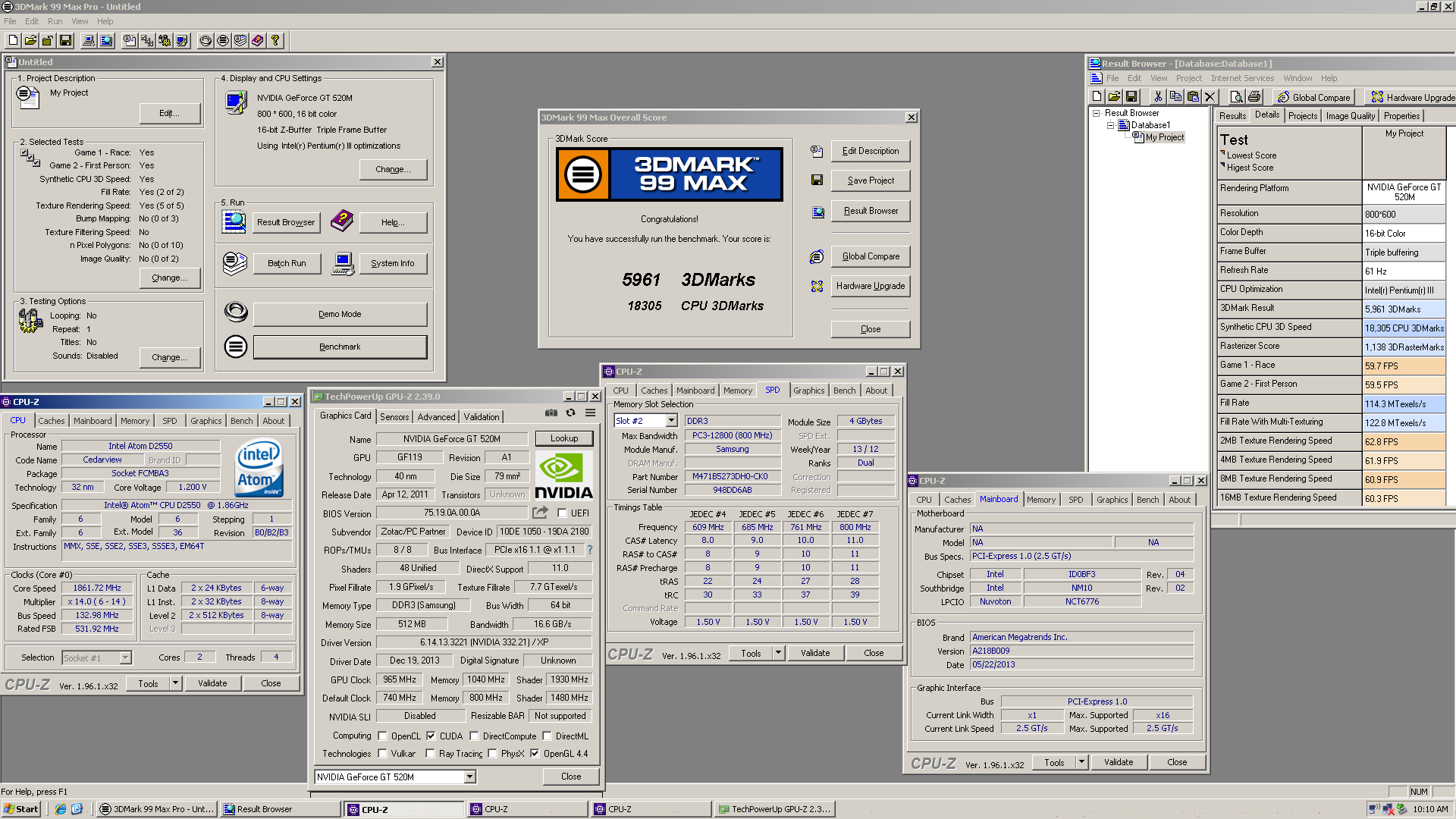Viewport: 1456px width, 819px height.
Task: Toggle the Vulkan checkbox in GPU-Z
Action: (x=383, y=754)
